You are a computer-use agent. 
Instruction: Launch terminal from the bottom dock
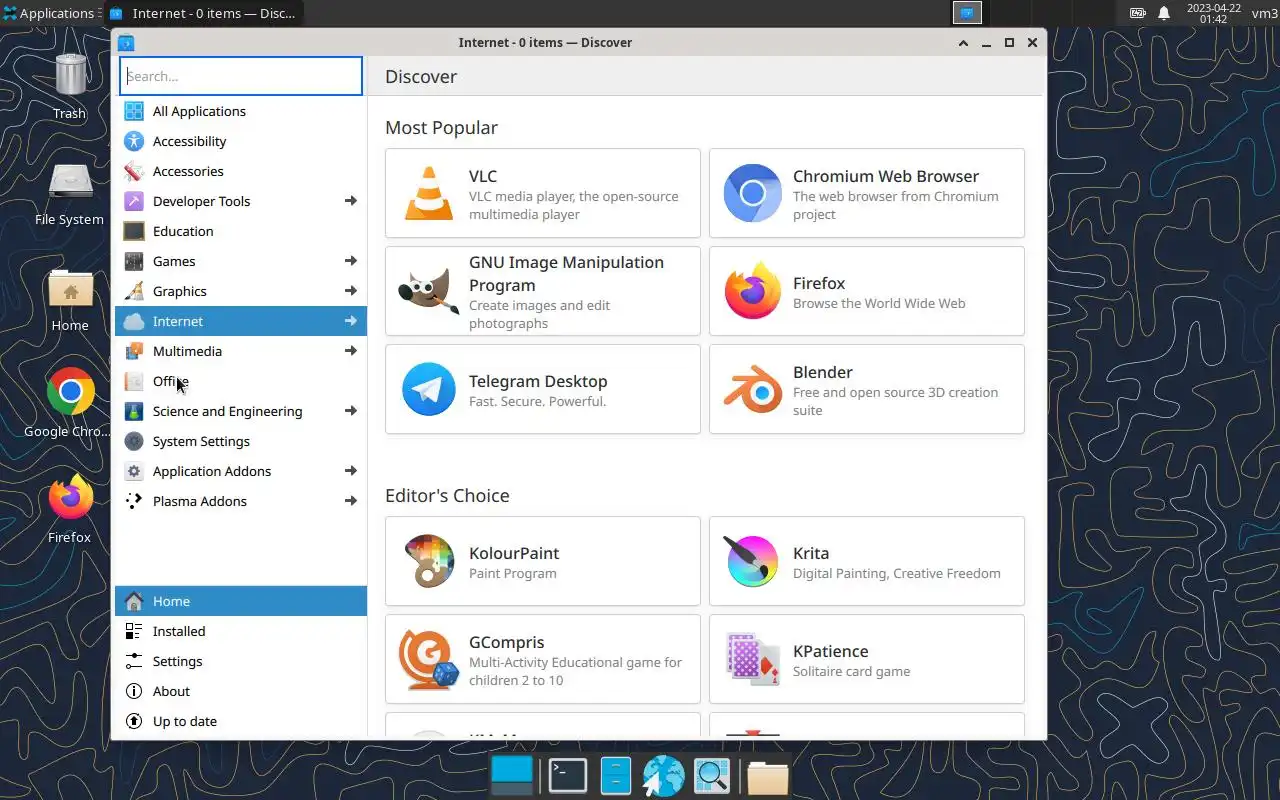point(567,776)
